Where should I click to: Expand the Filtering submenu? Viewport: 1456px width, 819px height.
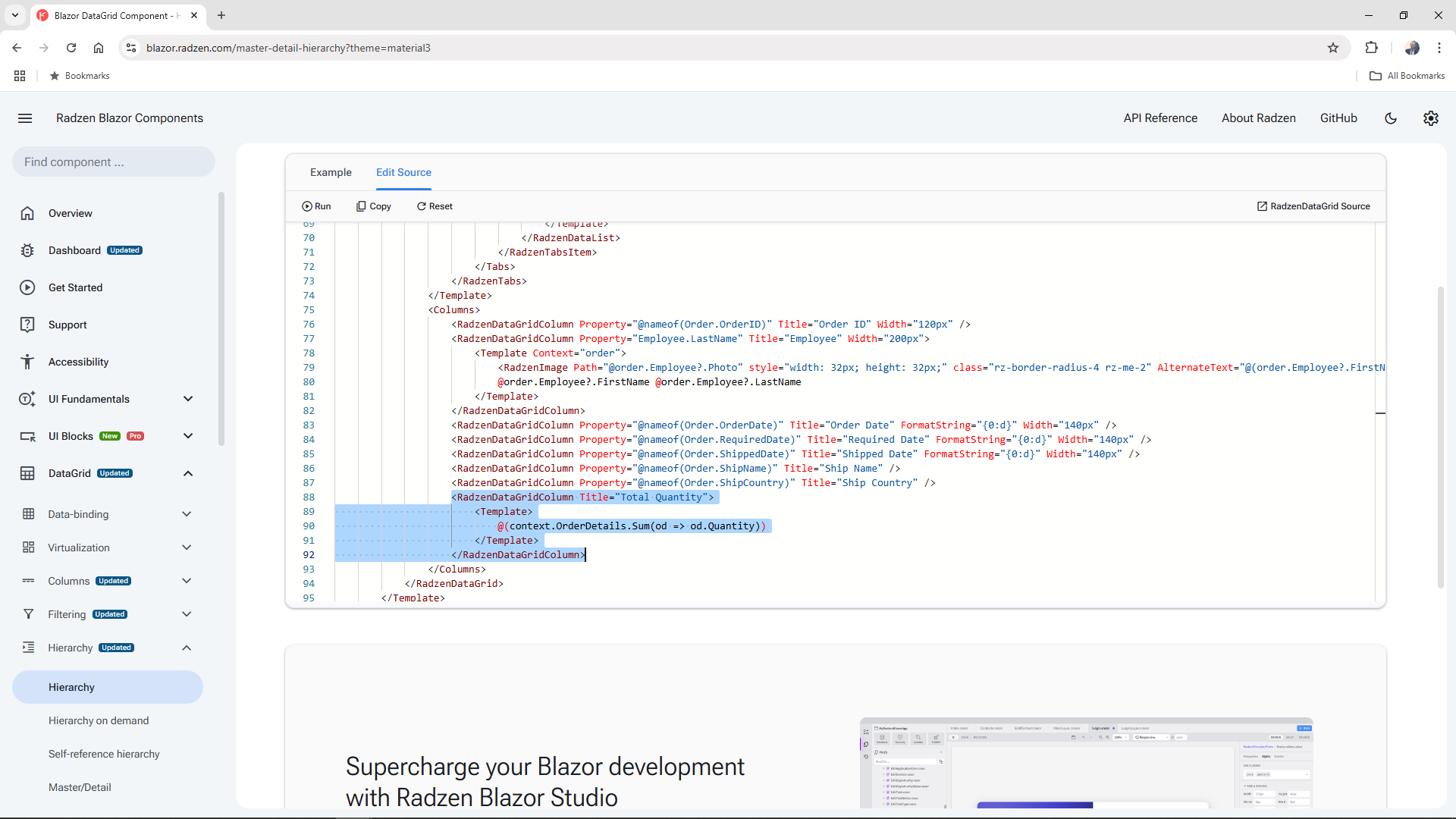(187, 614)
